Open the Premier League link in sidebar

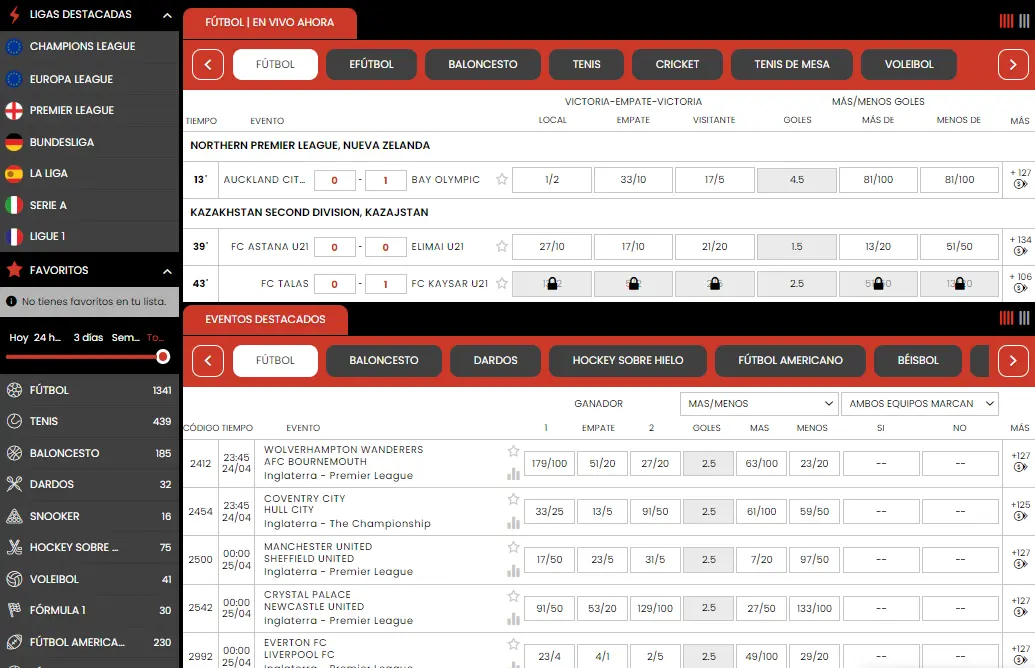72,110
